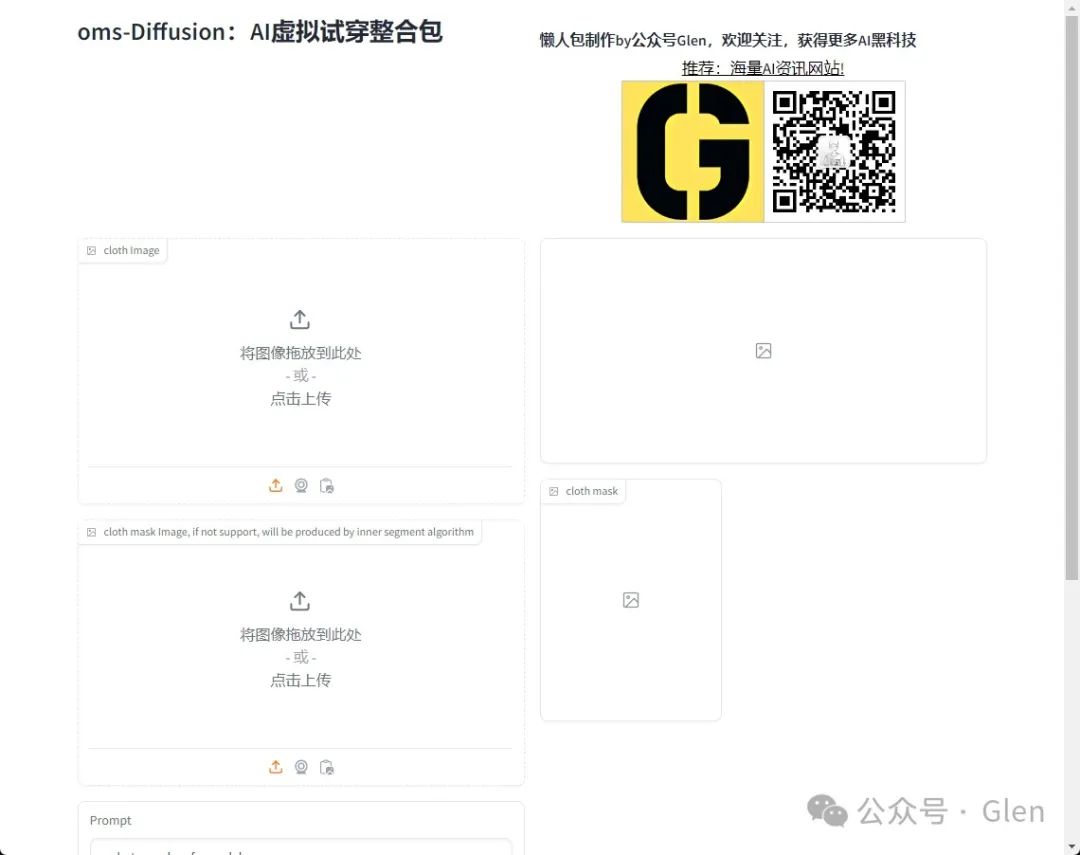Image resolution: width=1080 pixels, height=855 pixels.
Task: Click 点击上传 in the cloth Image area
Action: point(300,398)
